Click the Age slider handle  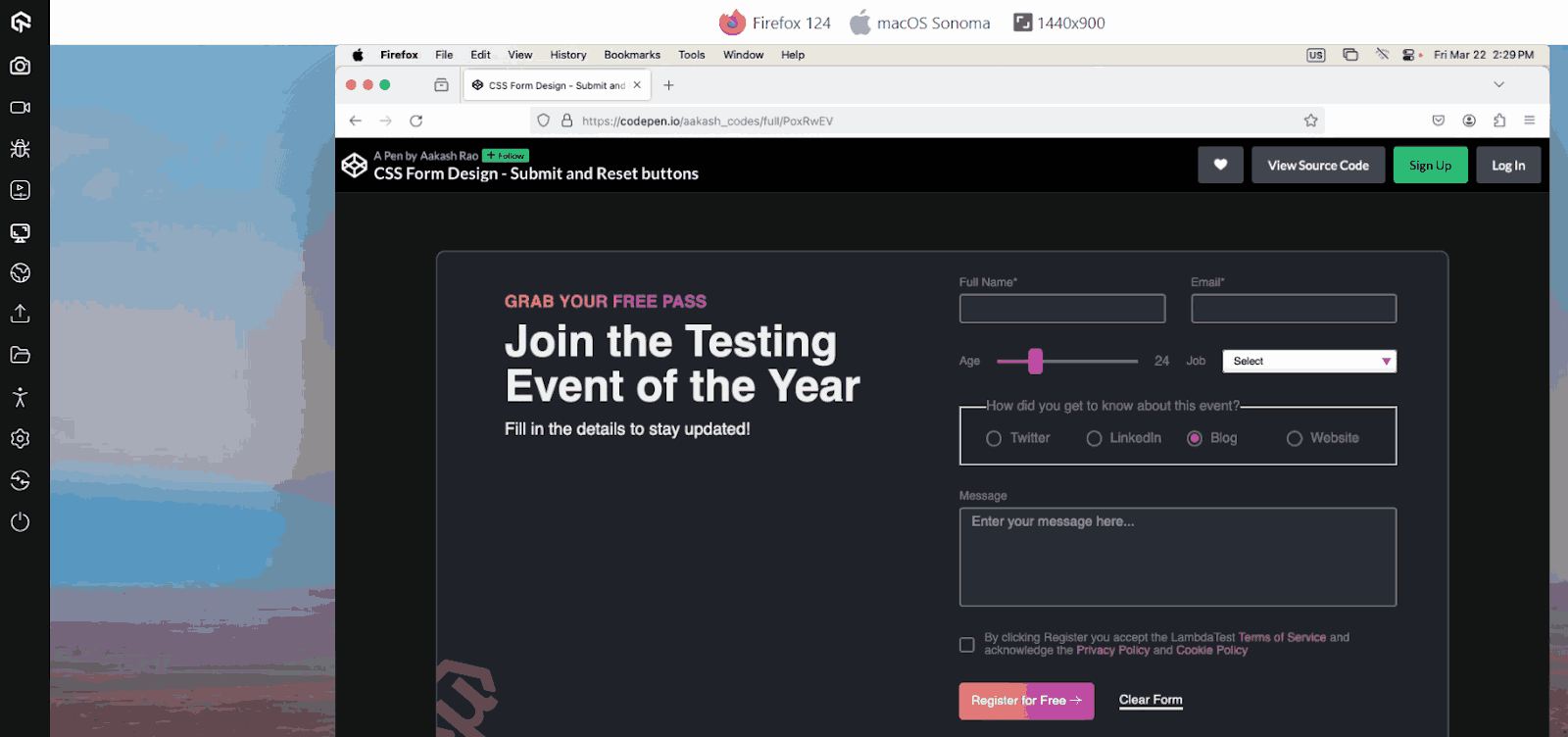1035,361
